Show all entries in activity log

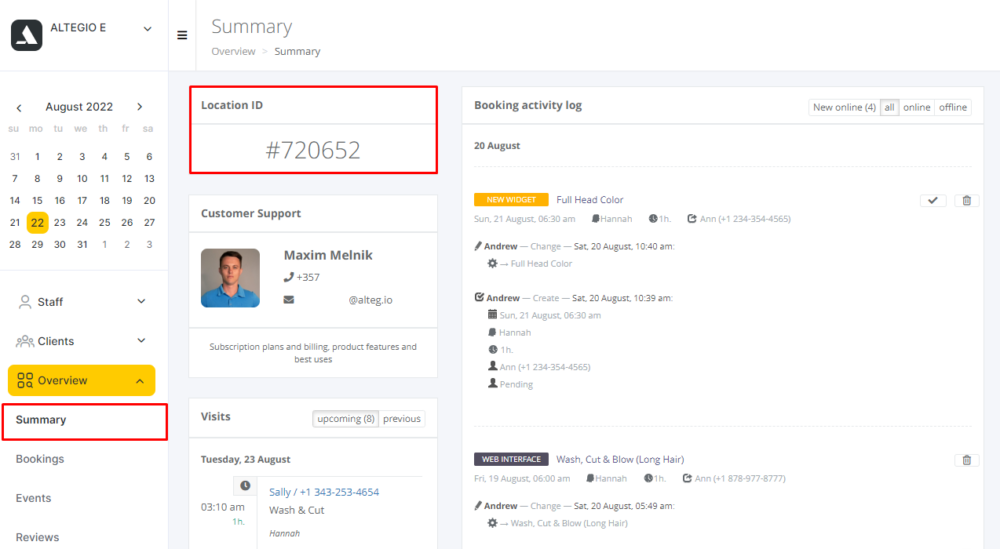pyautogui.click(x=889, y=107)
